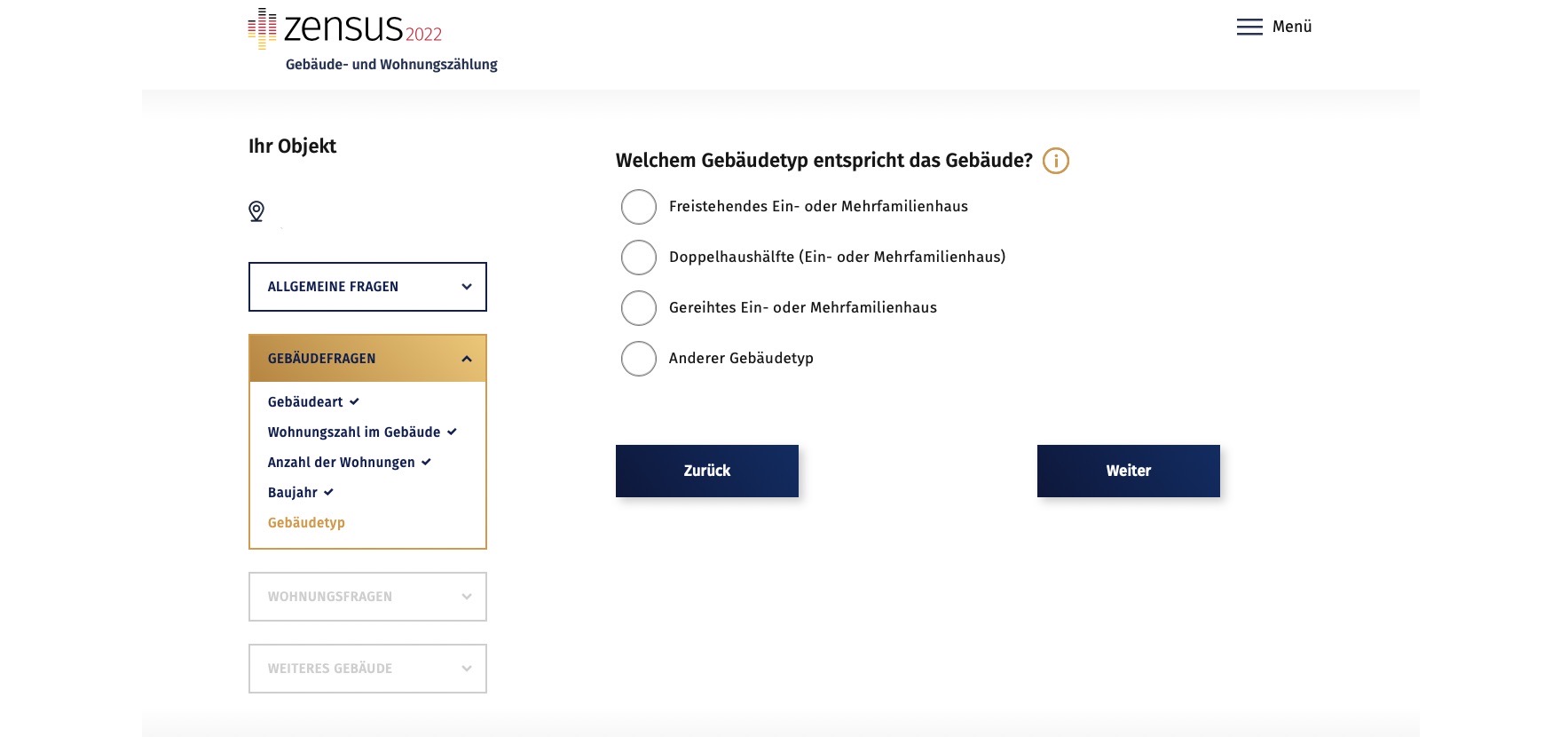
Task: Click the location pin icon
Action: (x=256, y=211)
